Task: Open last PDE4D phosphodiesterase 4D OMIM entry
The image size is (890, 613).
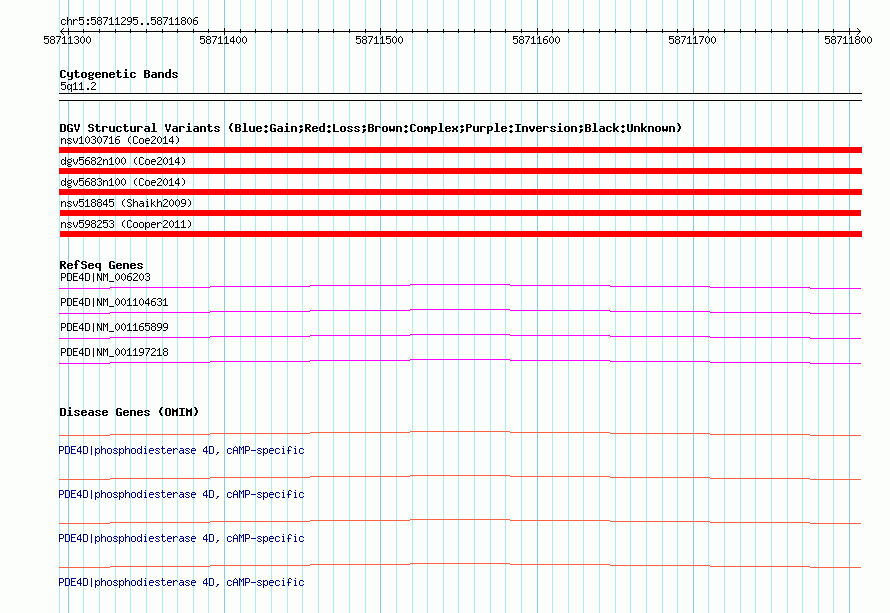Action: pyautogui.click(x=182, y=582)
